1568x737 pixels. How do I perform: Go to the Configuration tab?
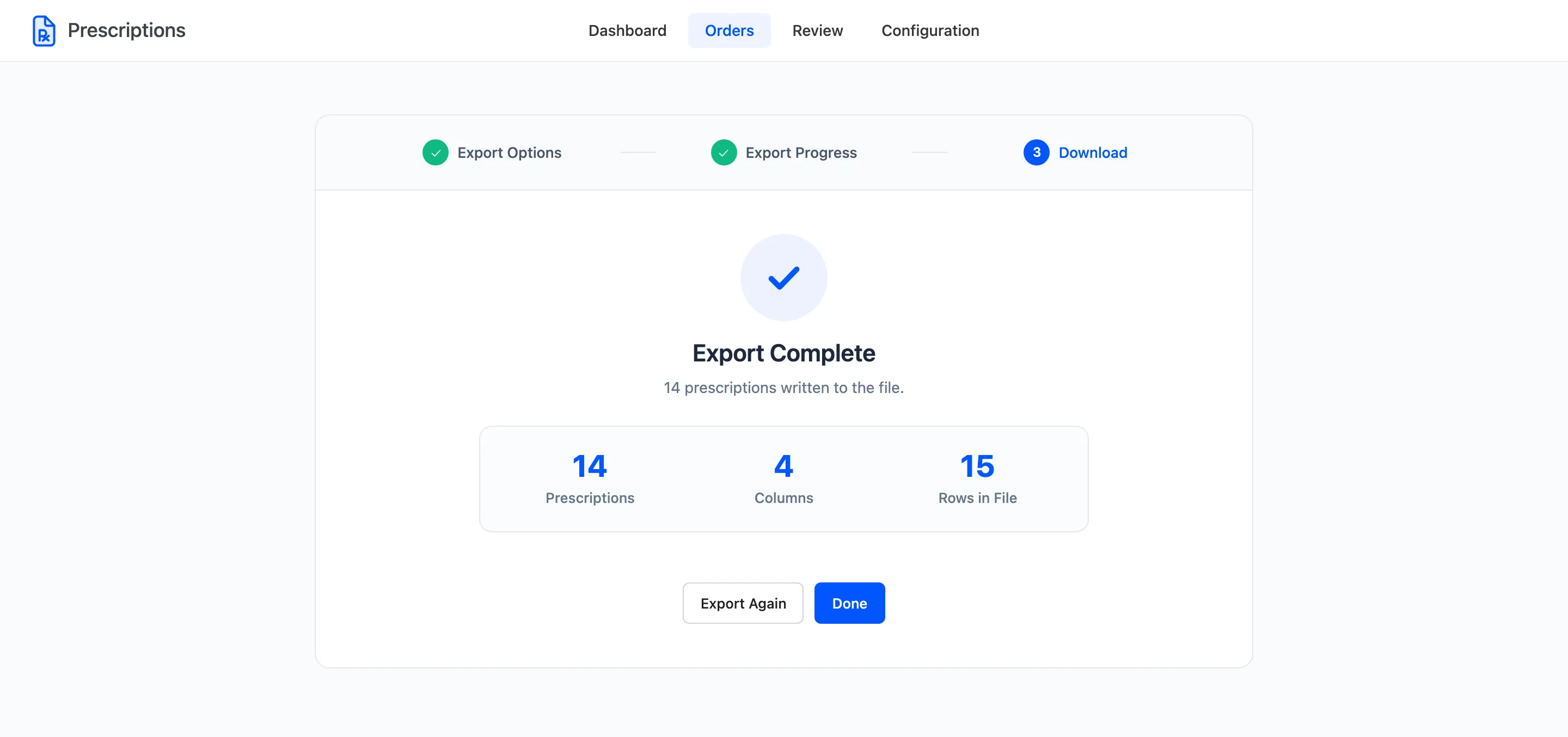929,30
